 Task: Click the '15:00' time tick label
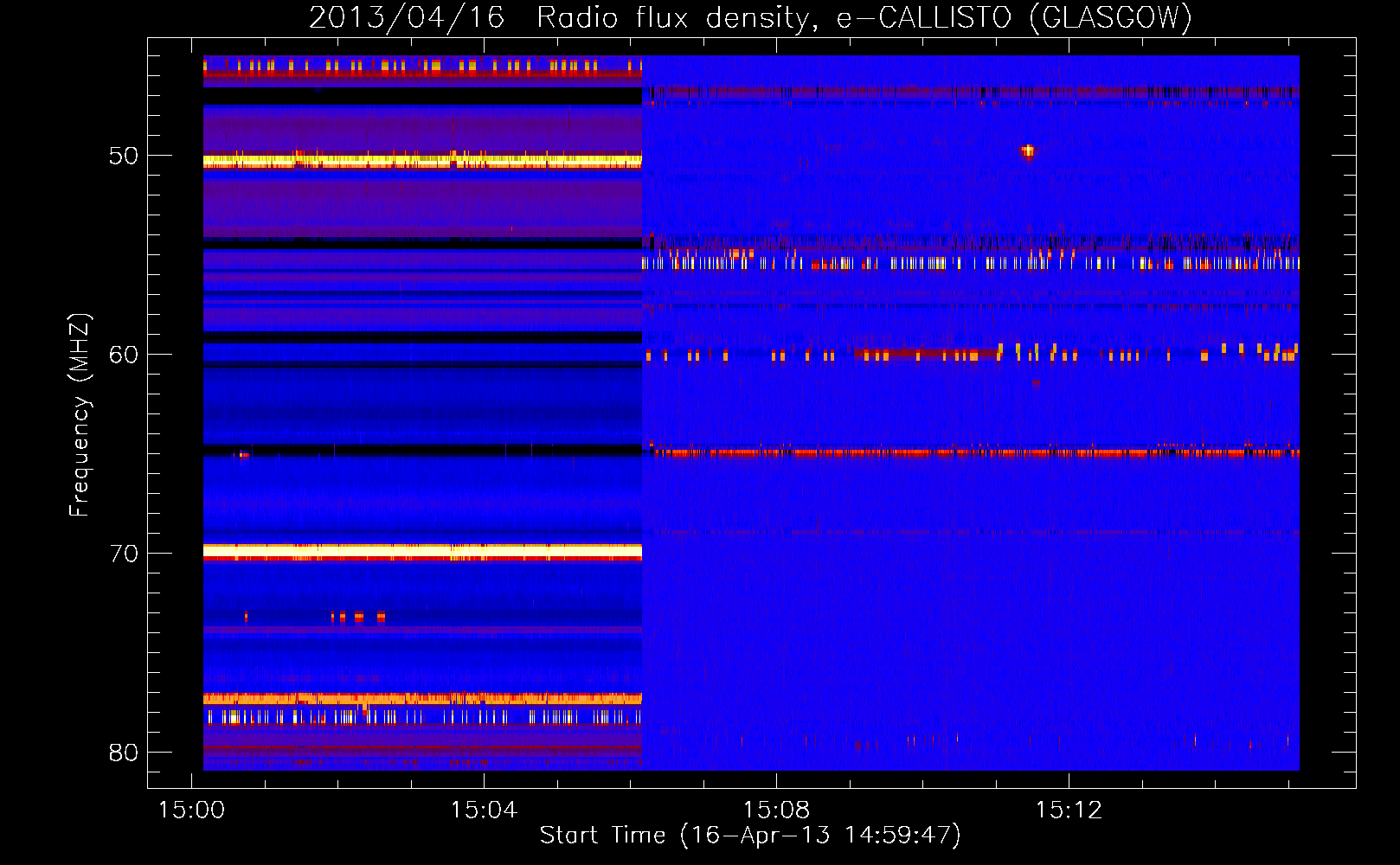(x=191, y=811)
